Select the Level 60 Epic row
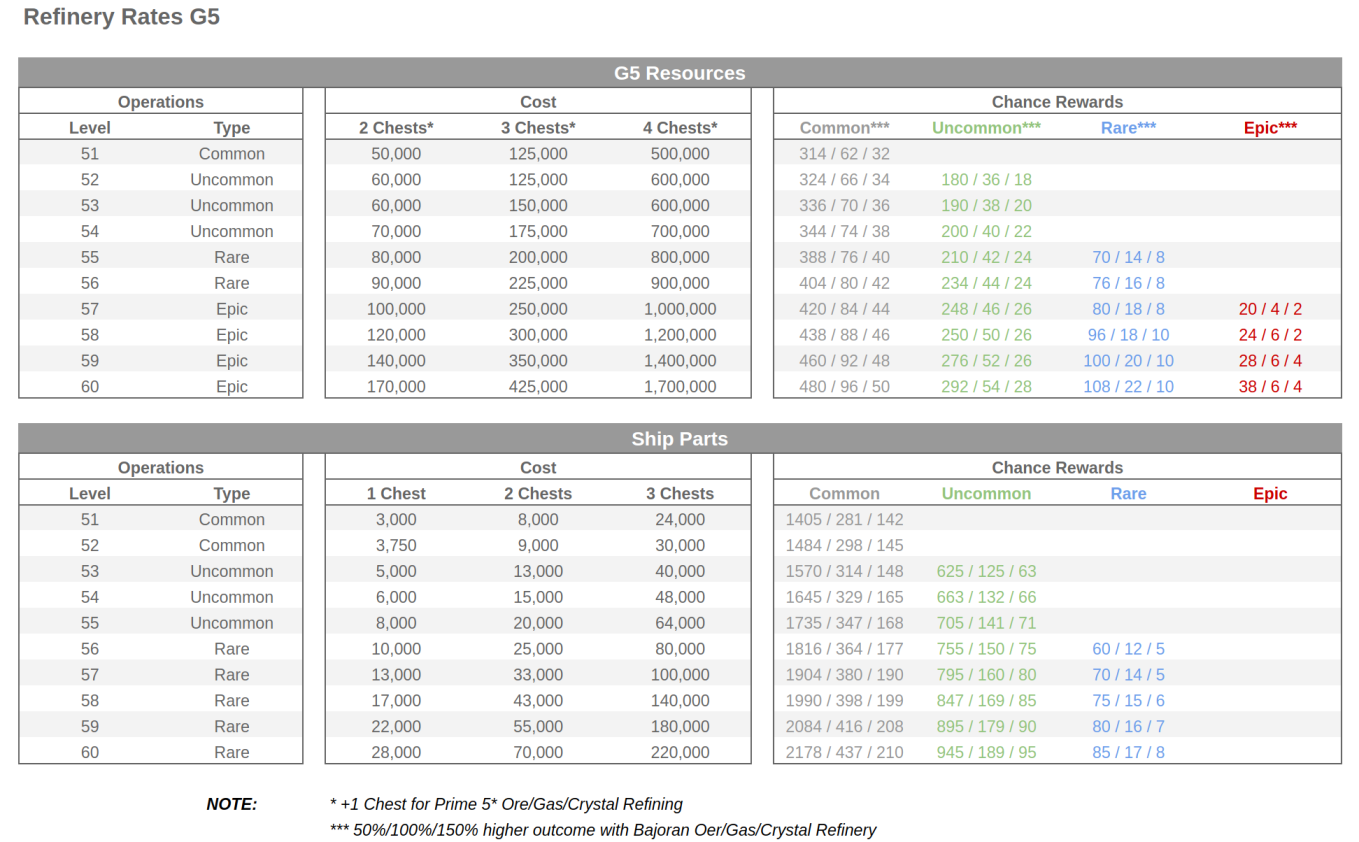The image size is (1359, 842). coord(160,386)
